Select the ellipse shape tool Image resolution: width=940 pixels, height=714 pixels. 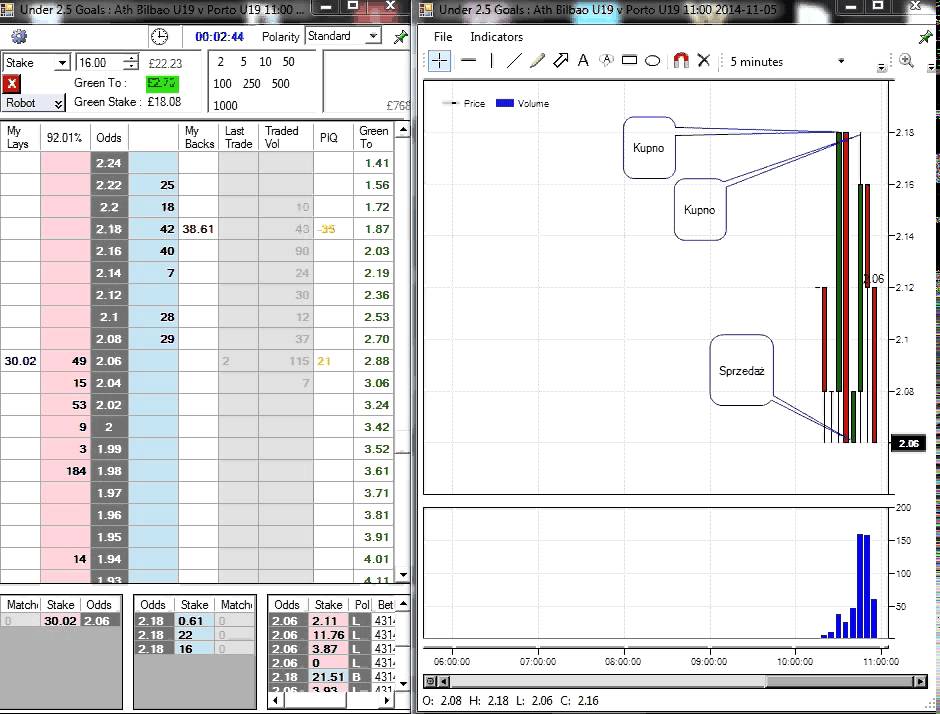click(652, 61)
